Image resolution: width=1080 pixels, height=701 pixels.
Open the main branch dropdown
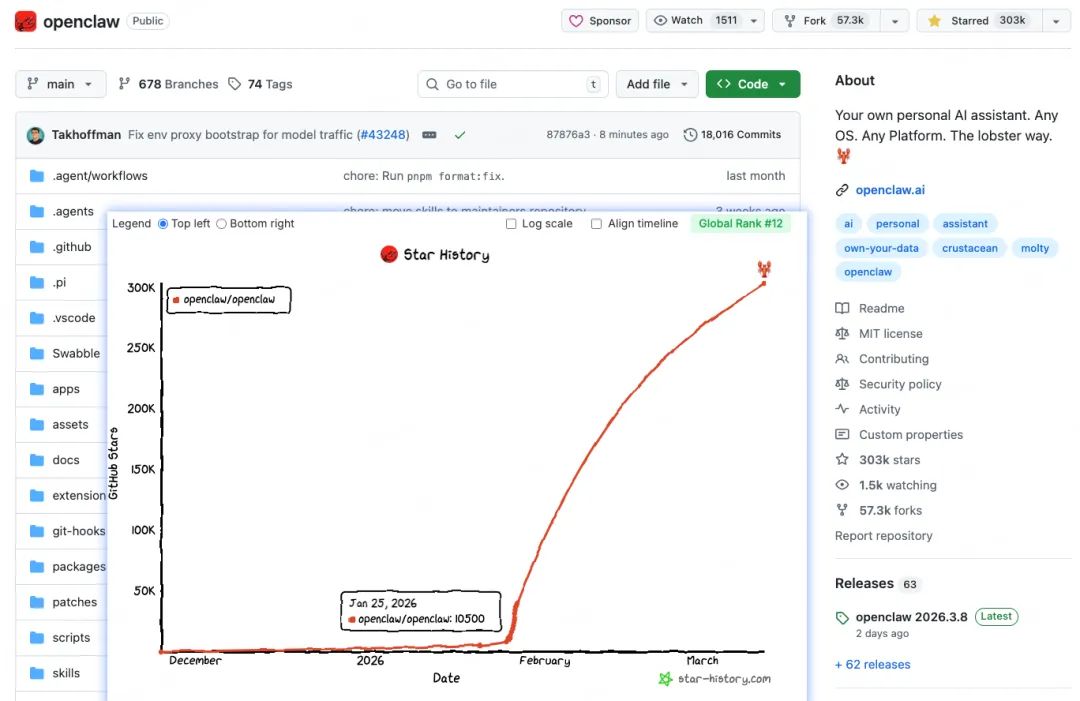tap(61, 84)
